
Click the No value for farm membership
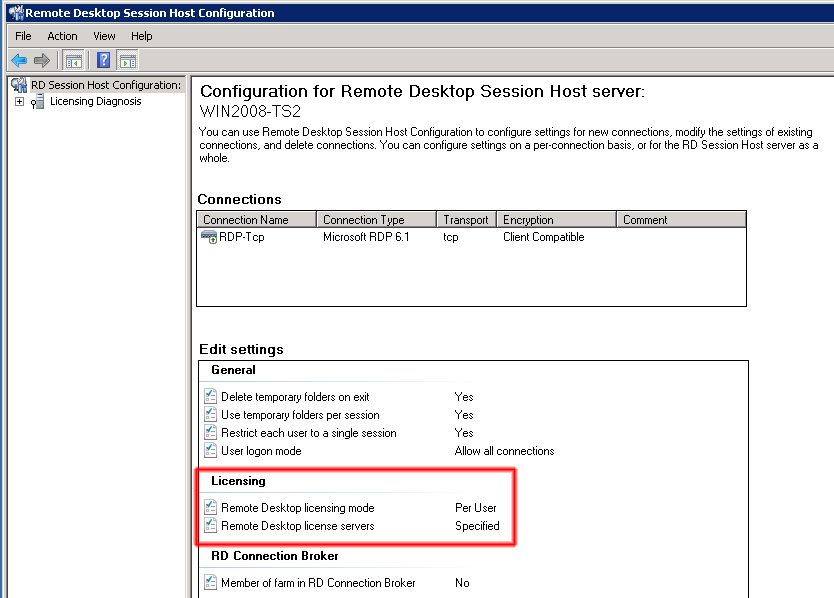[462, 583]
